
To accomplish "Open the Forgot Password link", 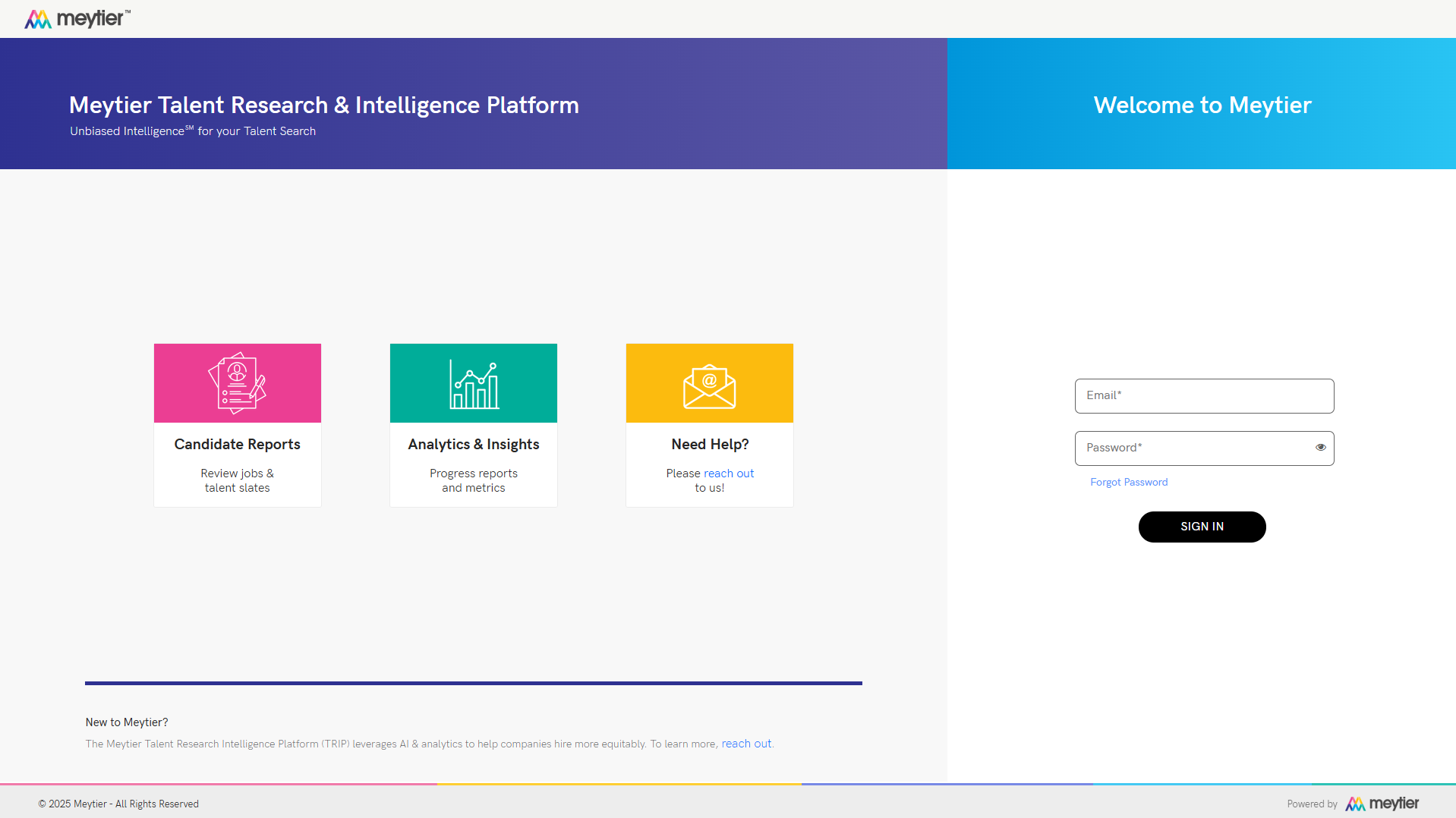I will click(1129, 483).
